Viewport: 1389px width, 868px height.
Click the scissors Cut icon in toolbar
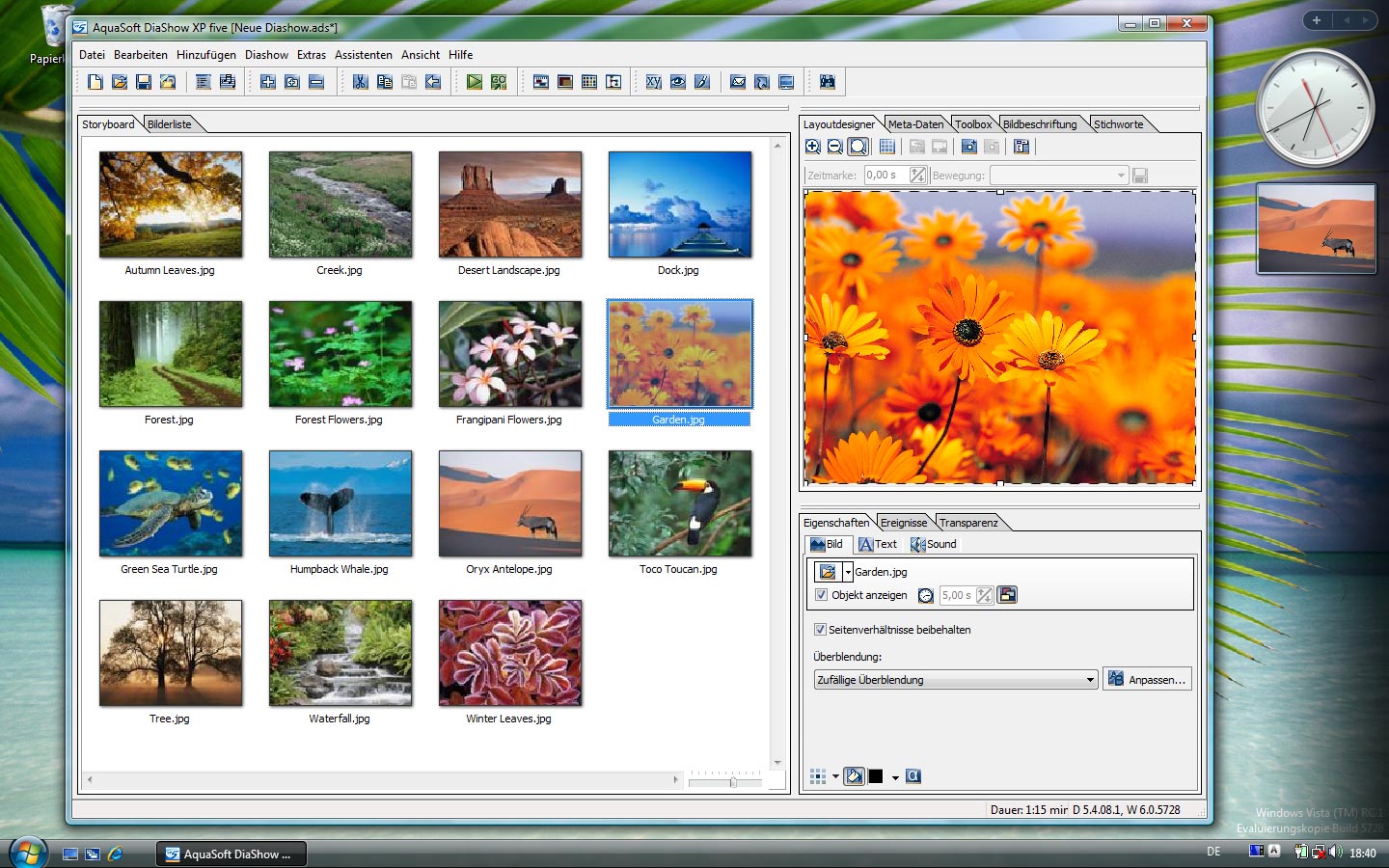(x=360, y=82)
